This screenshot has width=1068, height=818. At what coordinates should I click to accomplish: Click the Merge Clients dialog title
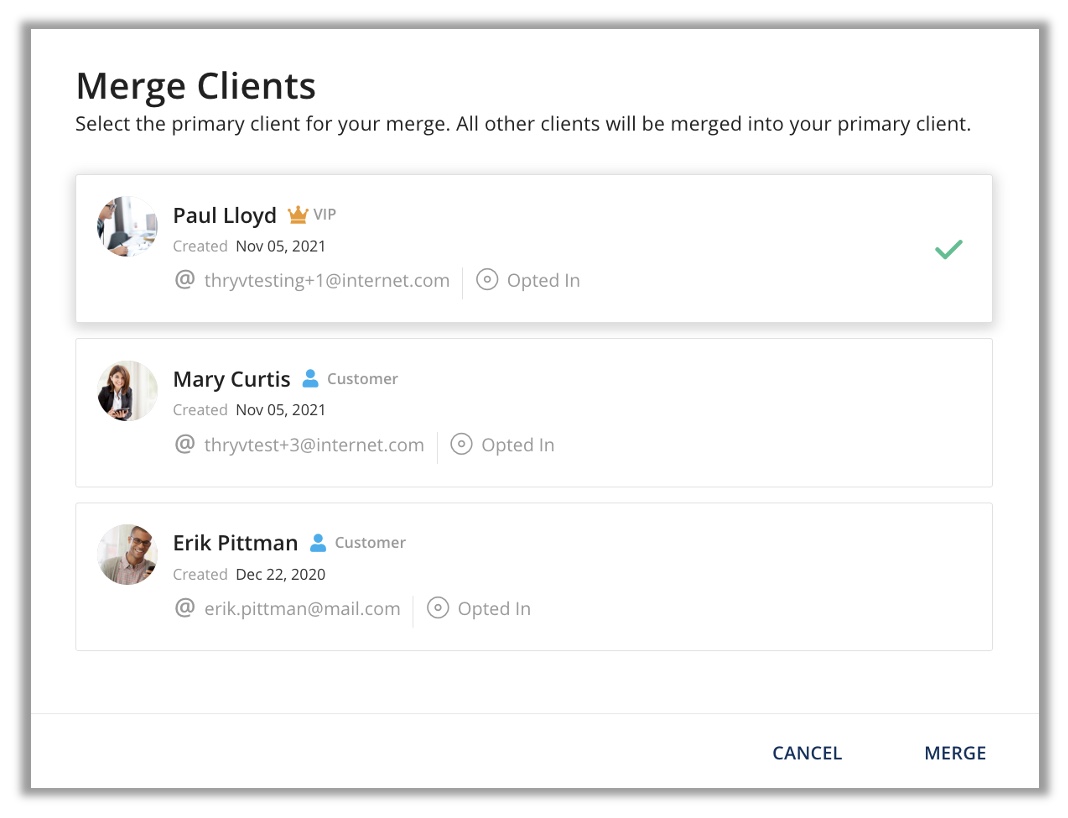[195, 86]
